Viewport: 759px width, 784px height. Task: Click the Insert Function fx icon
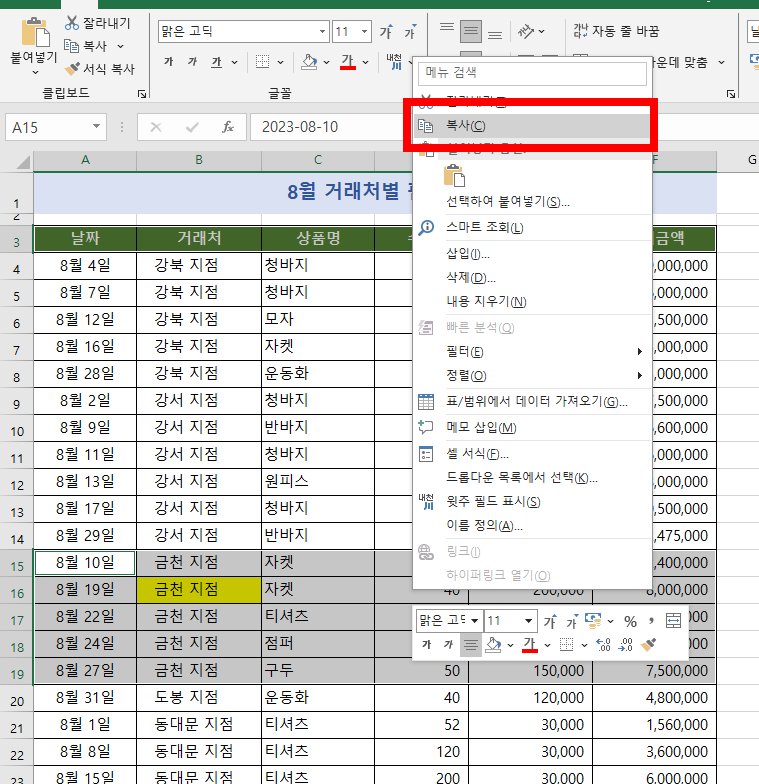coord(228,127)
